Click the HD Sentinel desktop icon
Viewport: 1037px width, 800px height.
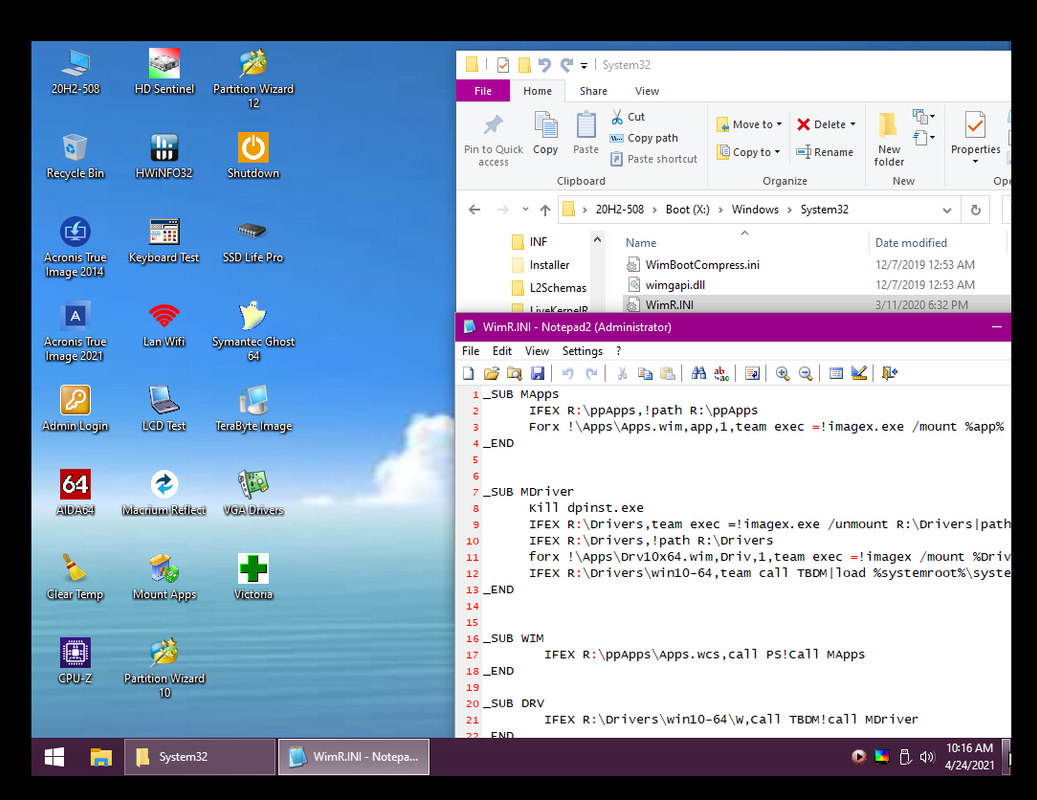pos(164,71)
